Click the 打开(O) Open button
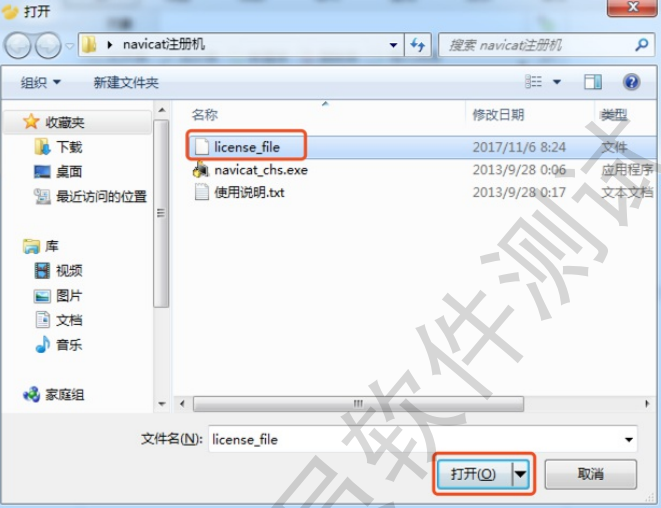 474,474
